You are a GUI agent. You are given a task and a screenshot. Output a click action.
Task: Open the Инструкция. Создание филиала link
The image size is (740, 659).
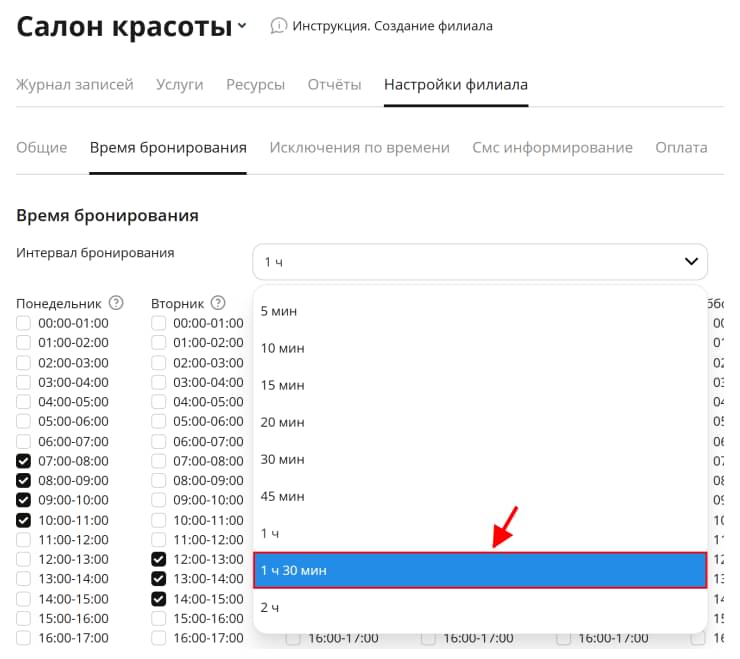point(392,26)
